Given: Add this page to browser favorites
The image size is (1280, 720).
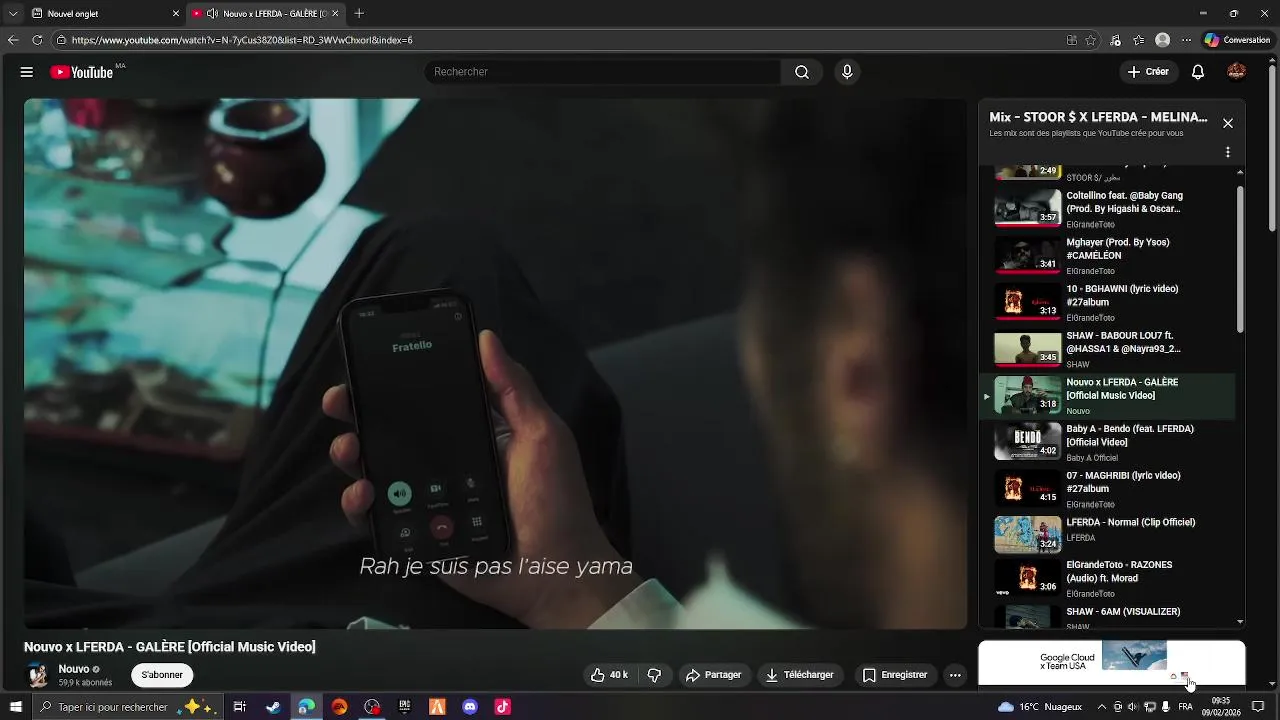Looking at the screenshot, I should pyautogui.click(x=1091, y=40).
